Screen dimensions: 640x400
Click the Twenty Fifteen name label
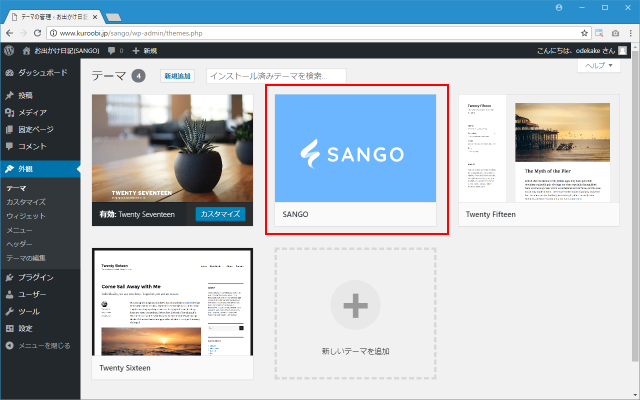click(x=491, y=214)
